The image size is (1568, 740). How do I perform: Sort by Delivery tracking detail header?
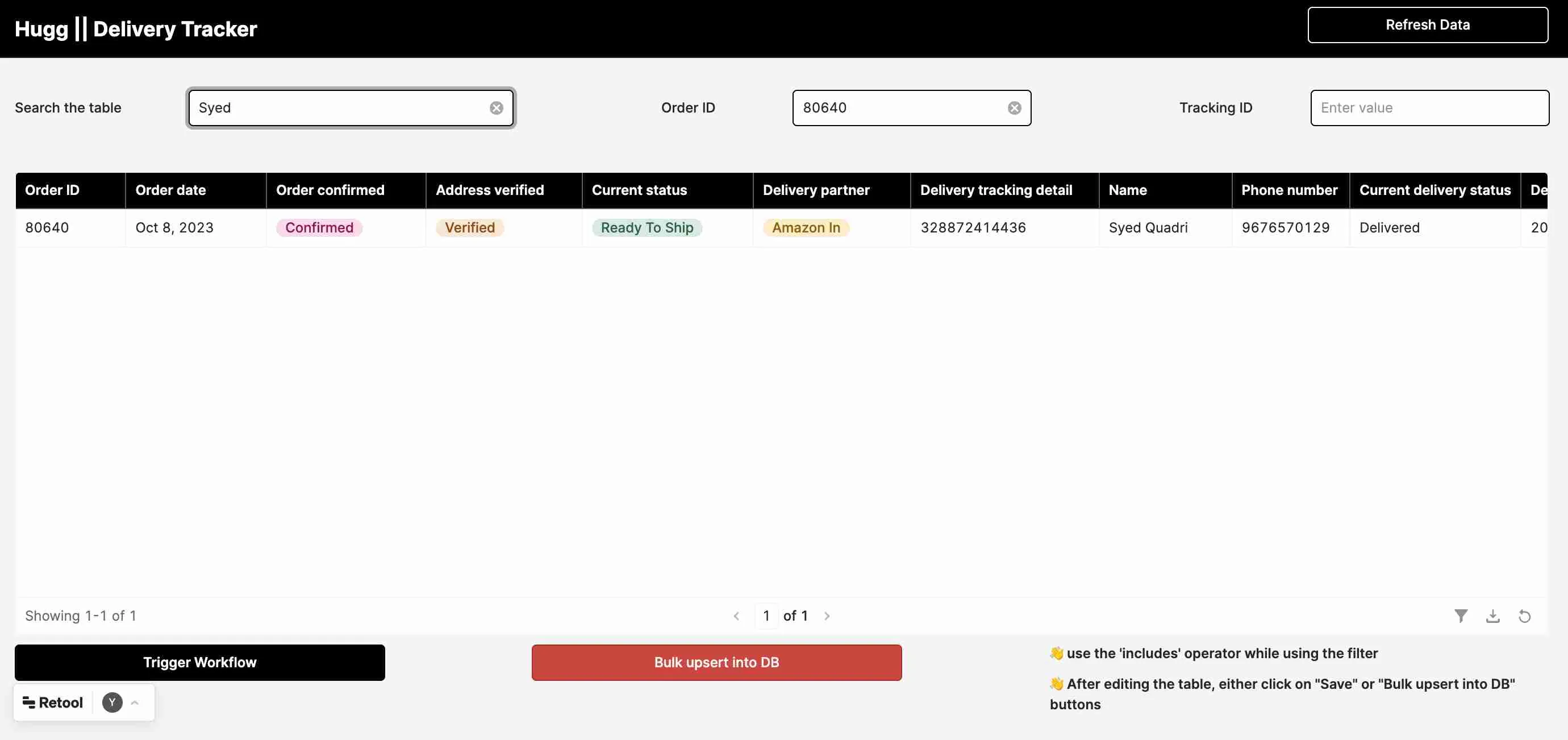[1004, 190]
